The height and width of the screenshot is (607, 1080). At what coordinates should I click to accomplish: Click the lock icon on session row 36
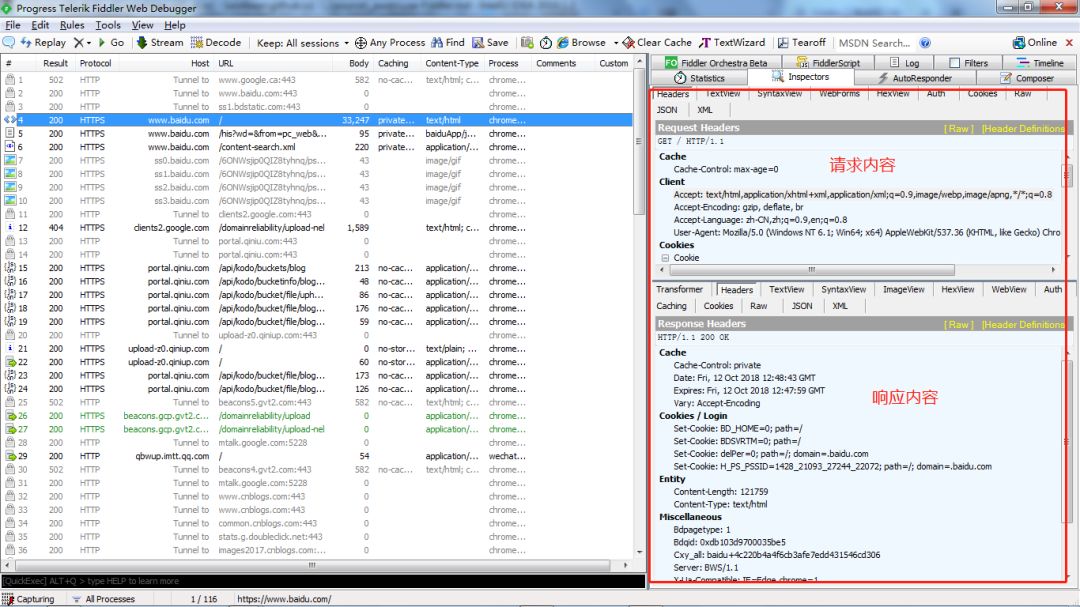click(10, 550)
